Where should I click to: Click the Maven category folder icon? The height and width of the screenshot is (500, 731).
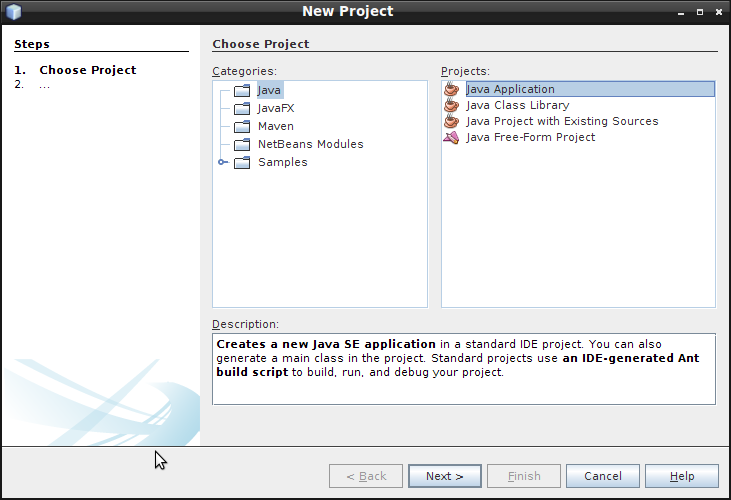241,126
